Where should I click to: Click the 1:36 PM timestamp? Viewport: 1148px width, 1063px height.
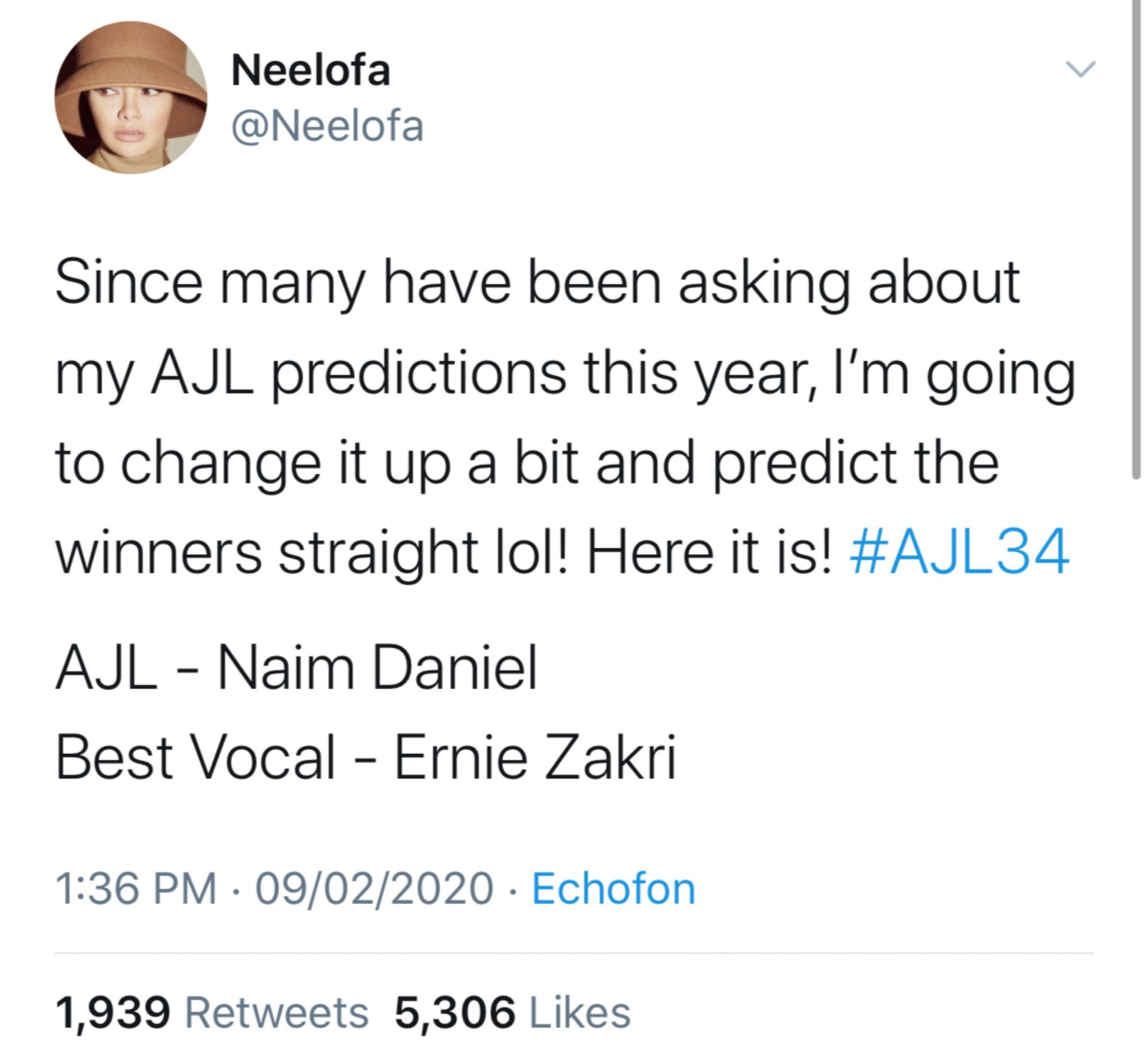coord(136,889)
